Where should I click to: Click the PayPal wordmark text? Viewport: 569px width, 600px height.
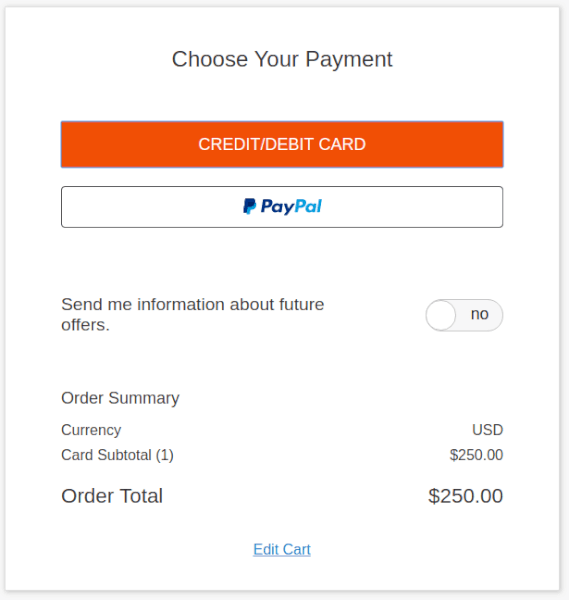tap(291, 207)
